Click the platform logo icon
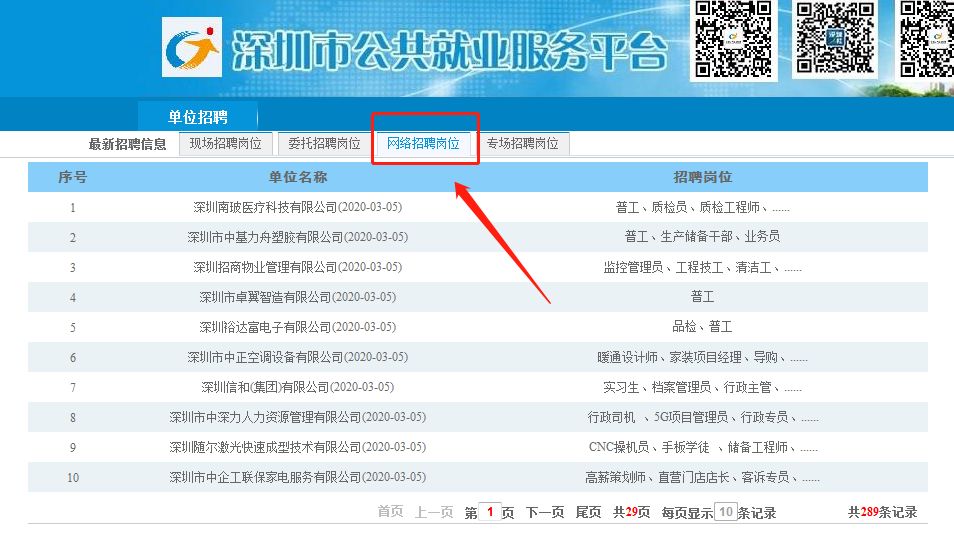This screenshot has width=954, height=554. click(192, 47)
